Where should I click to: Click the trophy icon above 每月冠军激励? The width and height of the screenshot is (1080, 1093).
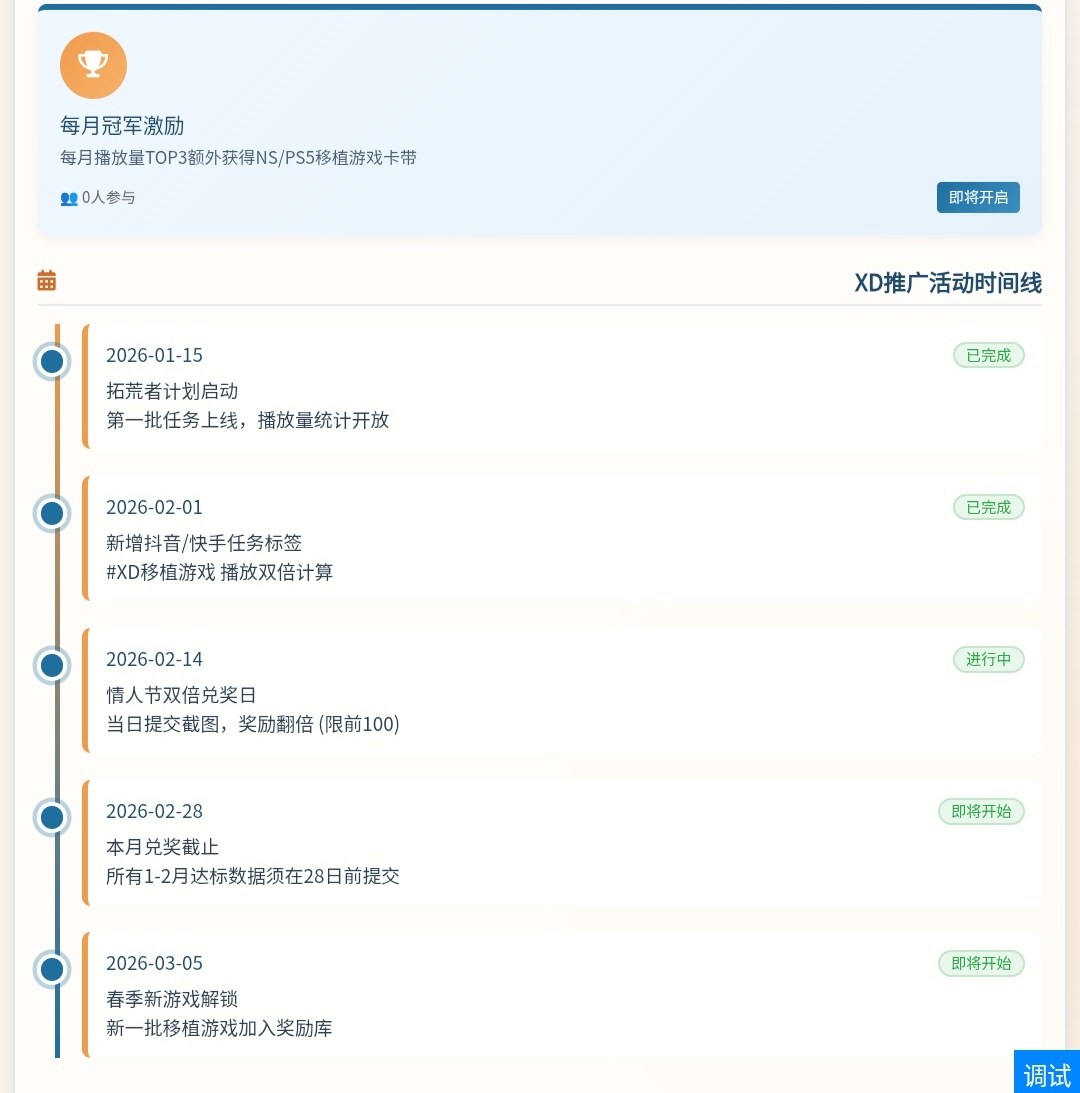[93, 64]
